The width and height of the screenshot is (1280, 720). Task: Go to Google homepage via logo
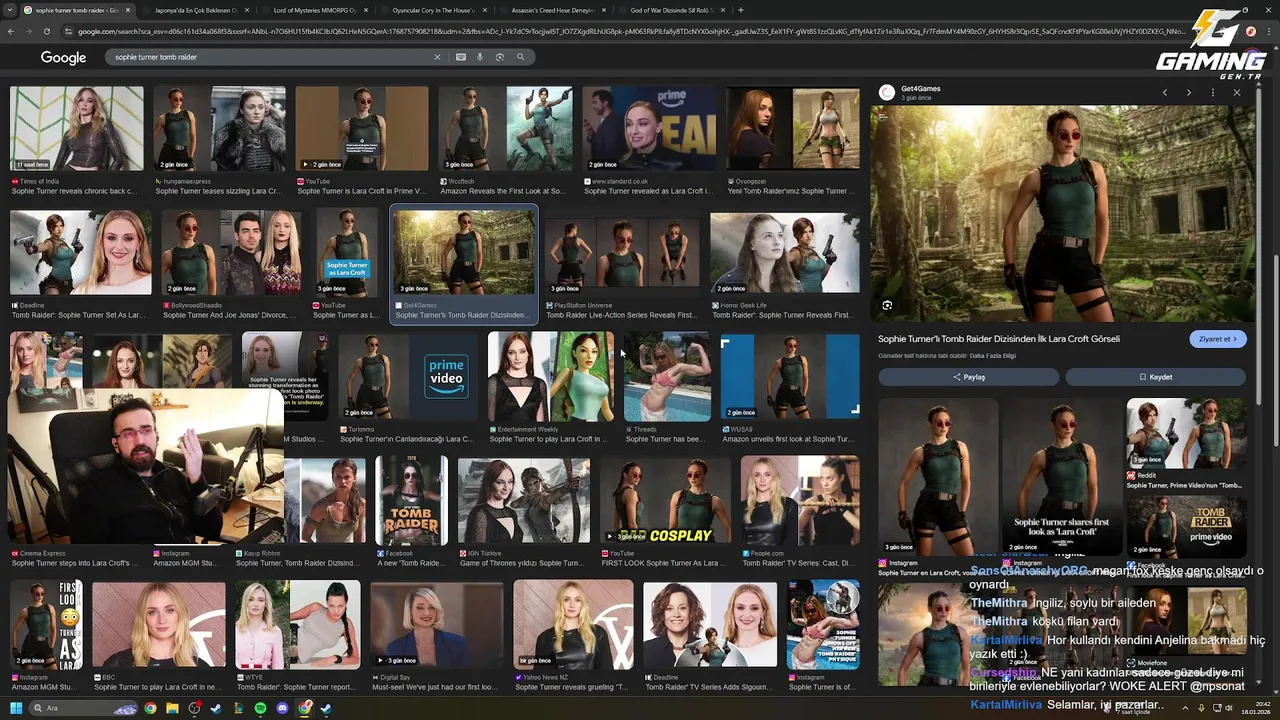pyautogui.click(x=63, y=57)
